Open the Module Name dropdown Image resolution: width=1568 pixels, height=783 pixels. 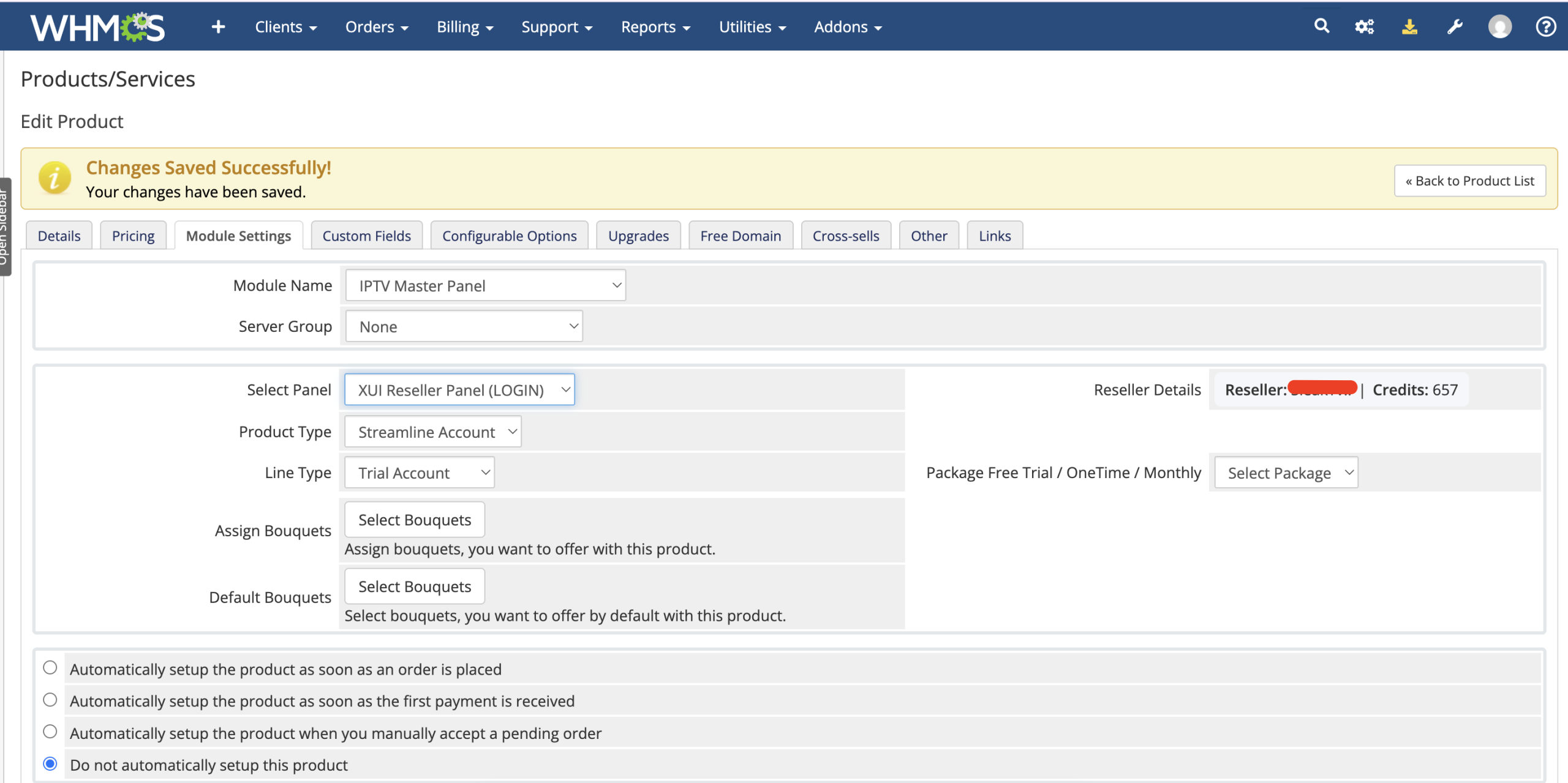click(485, 285)
